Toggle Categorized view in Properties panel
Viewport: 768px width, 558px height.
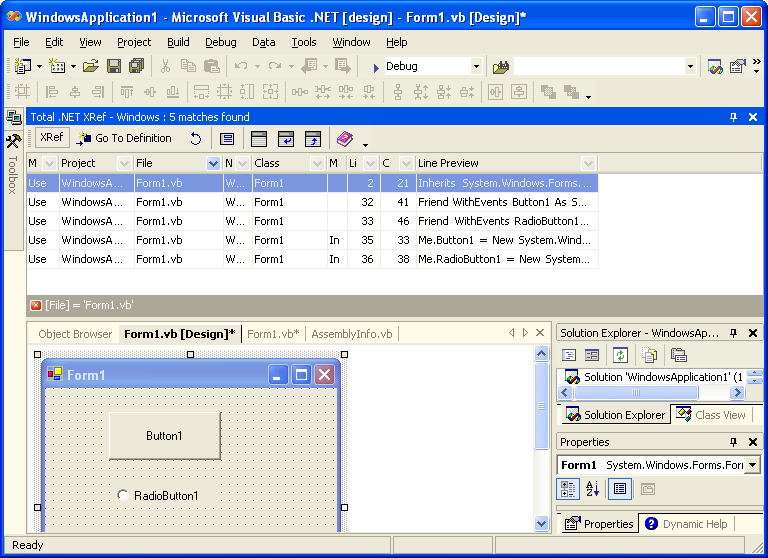tap(568, 489)
